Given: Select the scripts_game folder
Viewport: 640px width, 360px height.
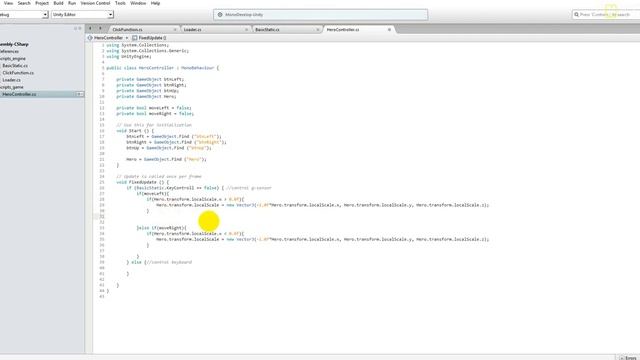Looking at the screenshot, I should coord(12,87).
